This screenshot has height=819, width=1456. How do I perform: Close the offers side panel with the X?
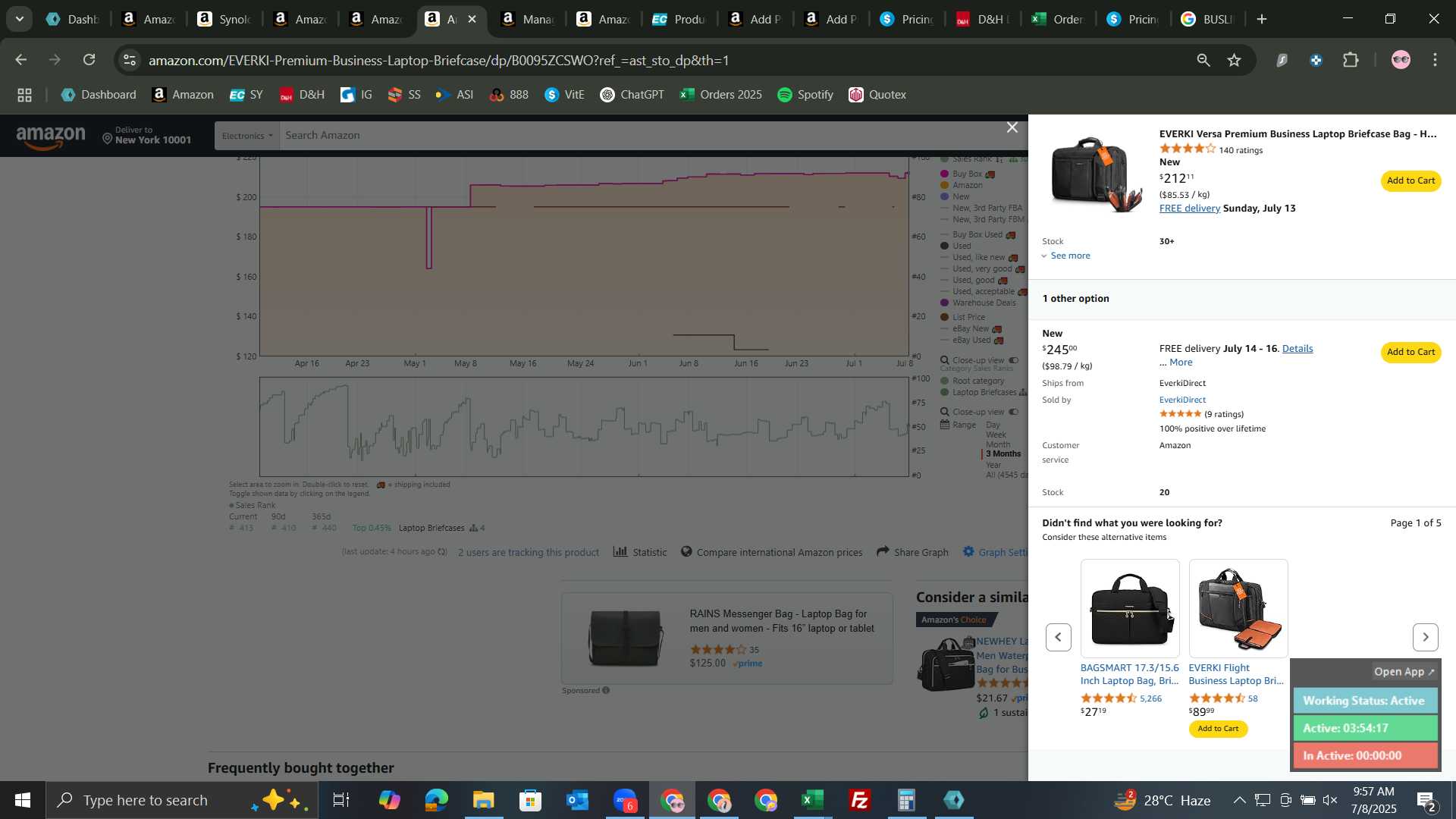pos(1012,127)
